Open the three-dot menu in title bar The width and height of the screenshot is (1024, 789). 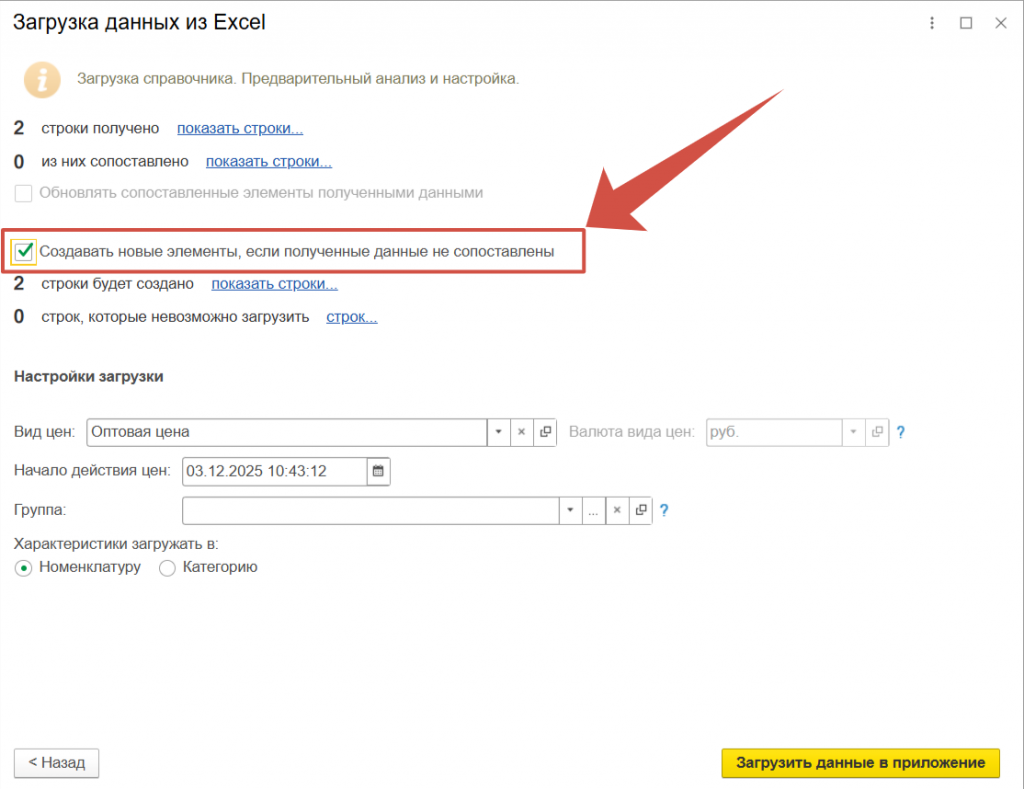[933, 23]
